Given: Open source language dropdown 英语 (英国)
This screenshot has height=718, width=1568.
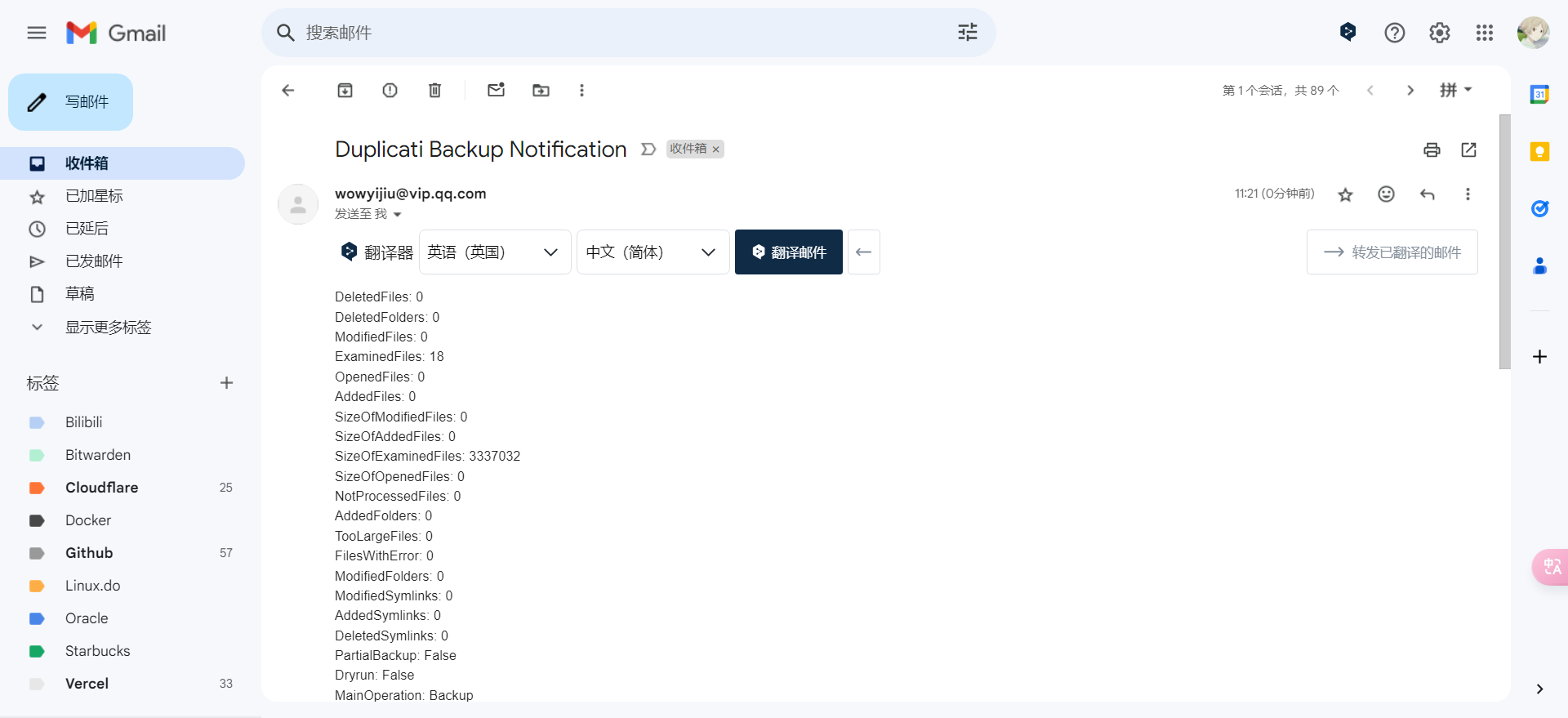Looking at the screenshot, I should (x=495, y=252).
